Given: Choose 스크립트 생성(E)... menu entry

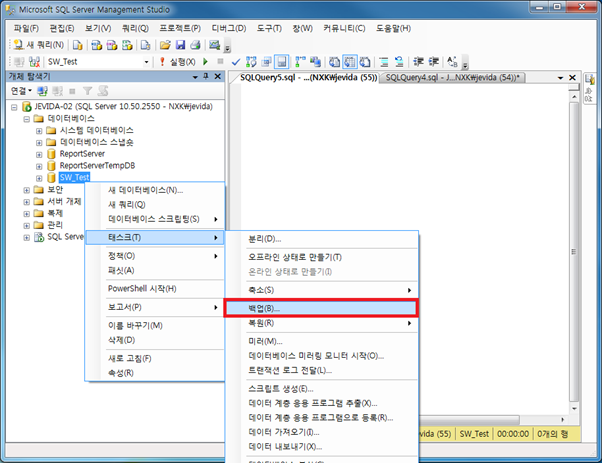Looking at the screenshot, I should click(322, 389).
